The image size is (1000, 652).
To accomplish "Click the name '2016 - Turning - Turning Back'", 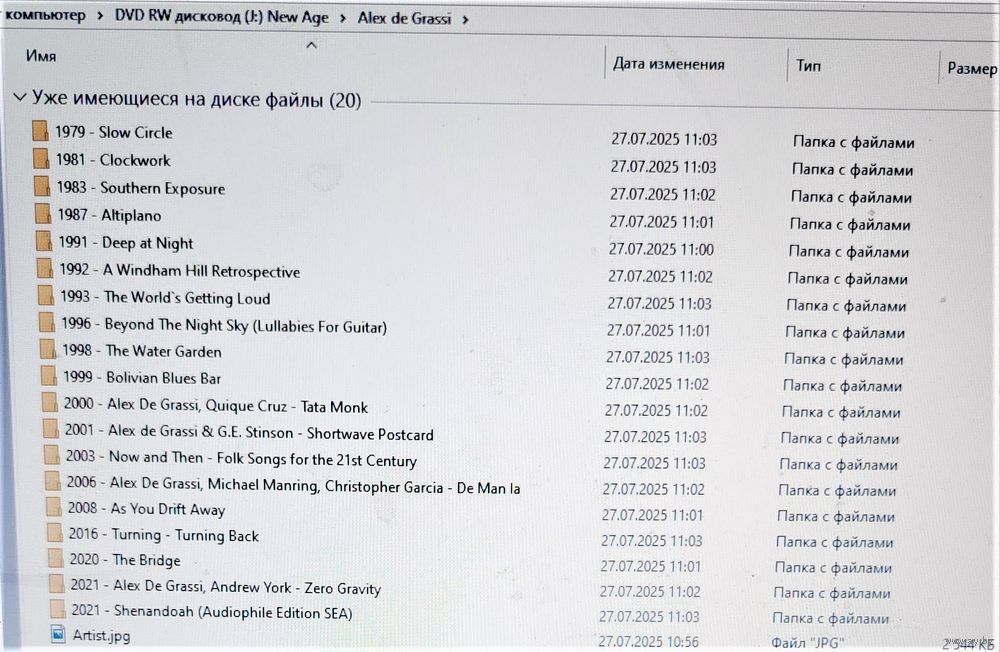I will click(x=164, y=535).
